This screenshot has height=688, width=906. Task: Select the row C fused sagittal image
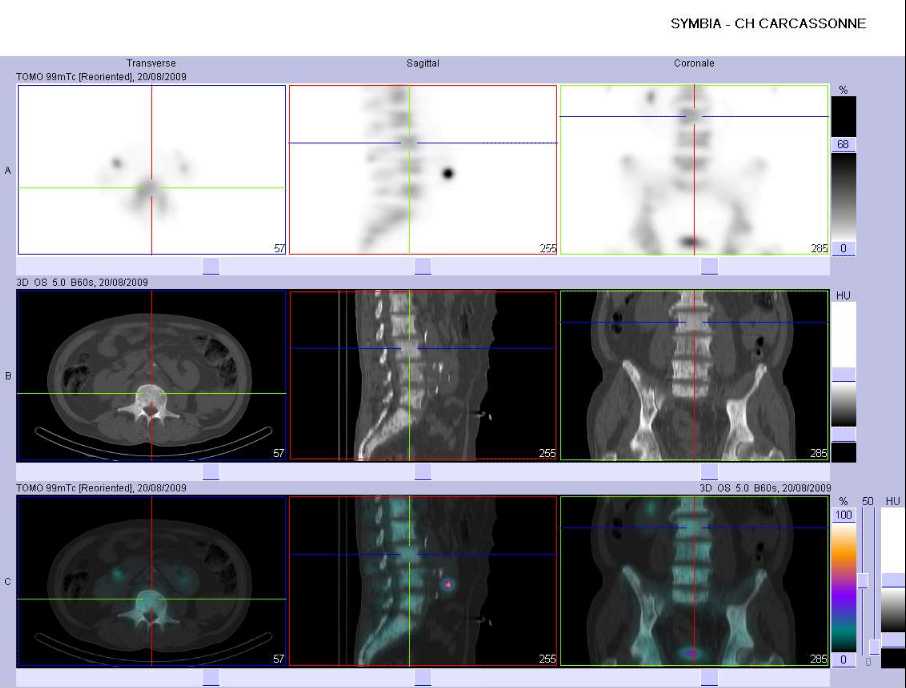[423, 581]
